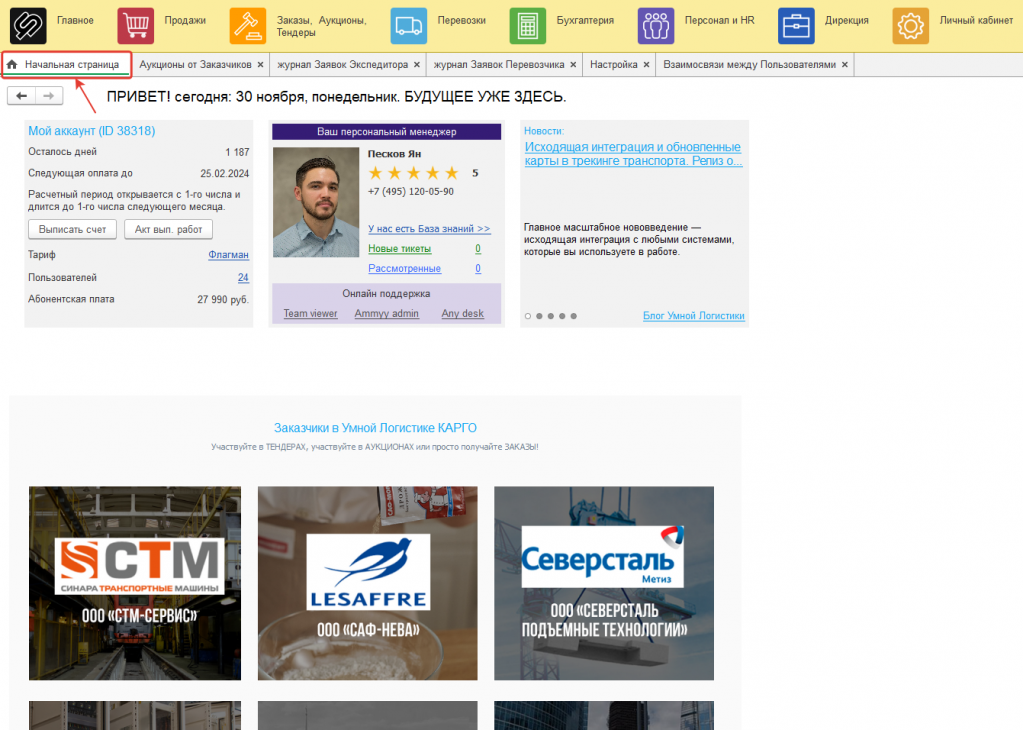Launch Team viewer support link
1023x730 pixels.
point(311,313)
